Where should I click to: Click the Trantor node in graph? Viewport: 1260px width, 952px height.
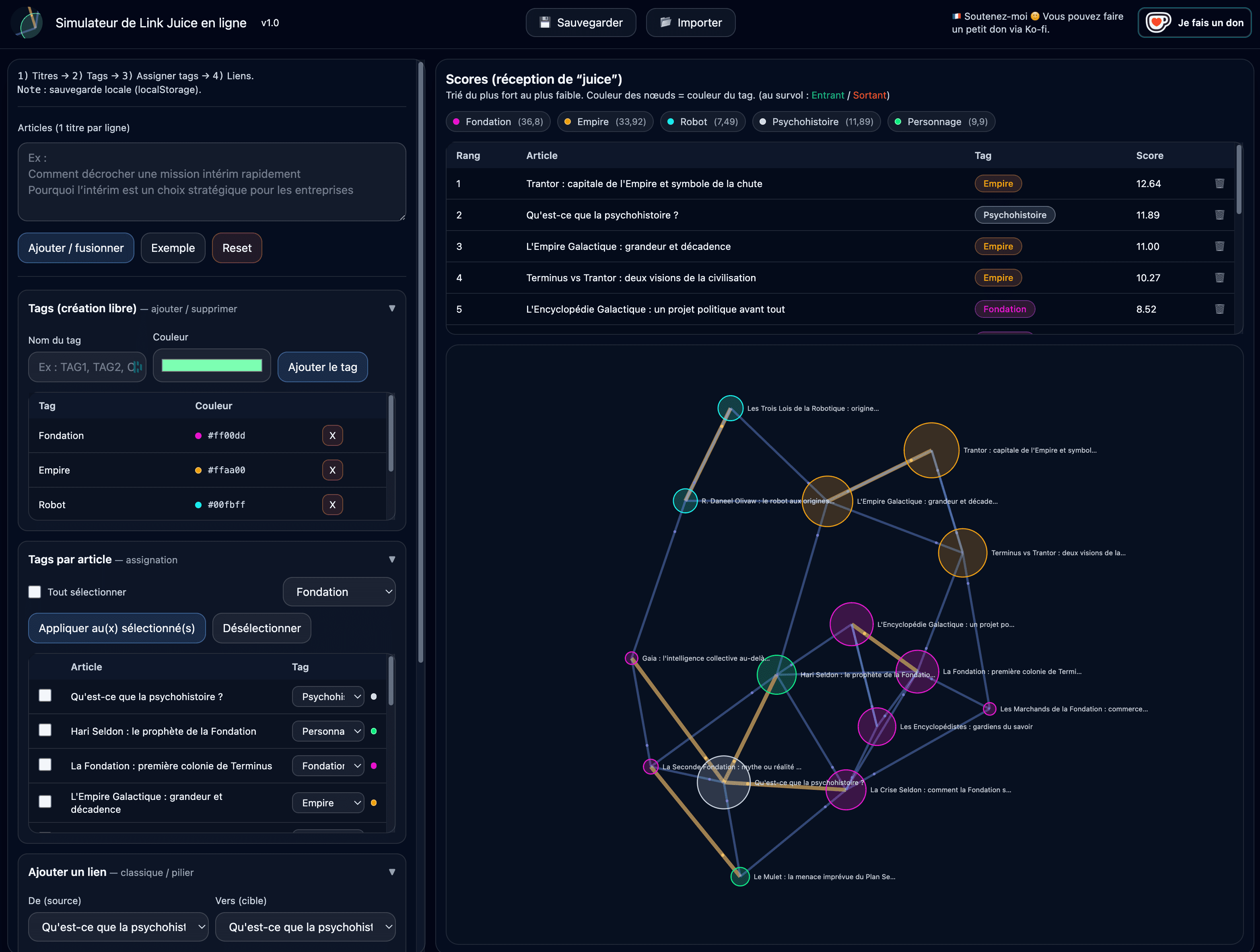point(931,450)
